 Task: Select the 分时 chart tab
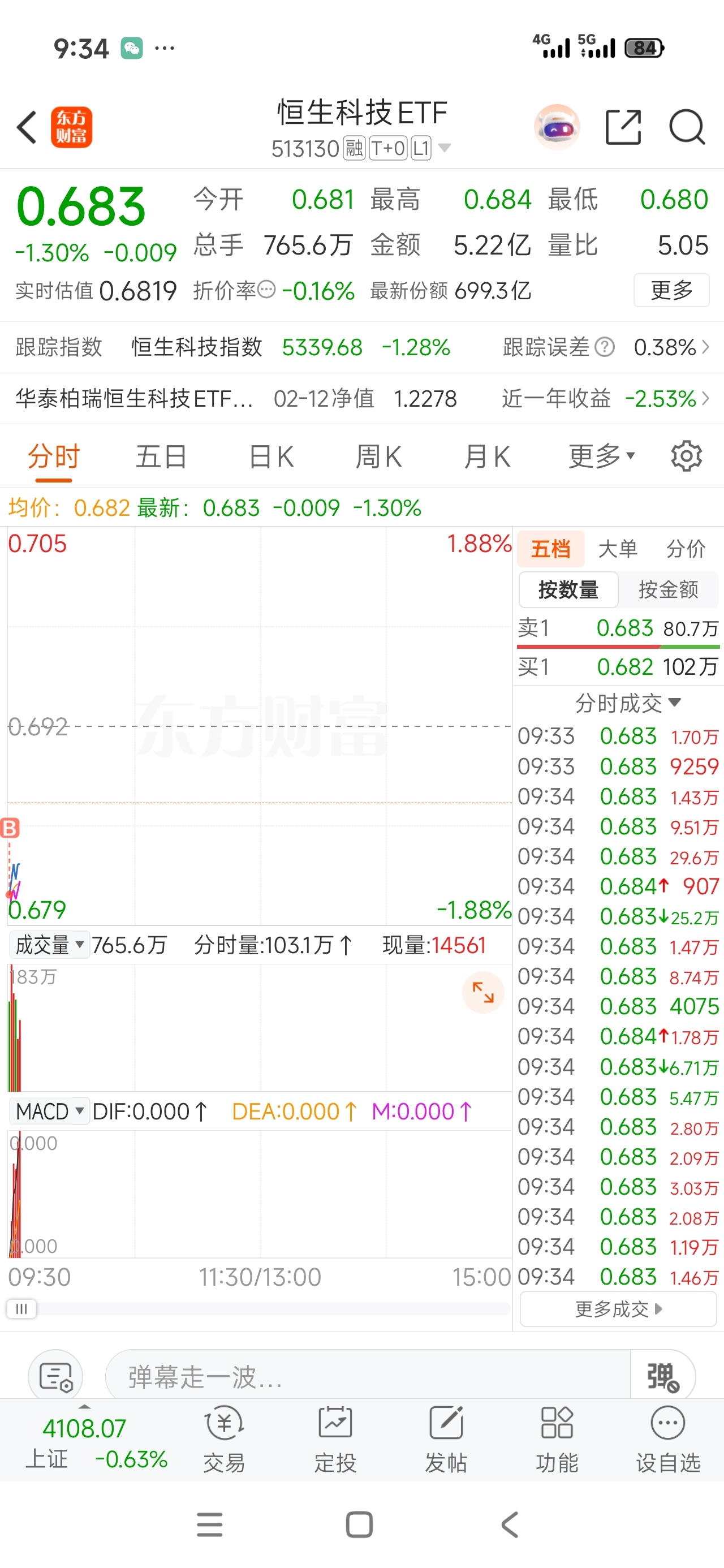tap(54, 456)
